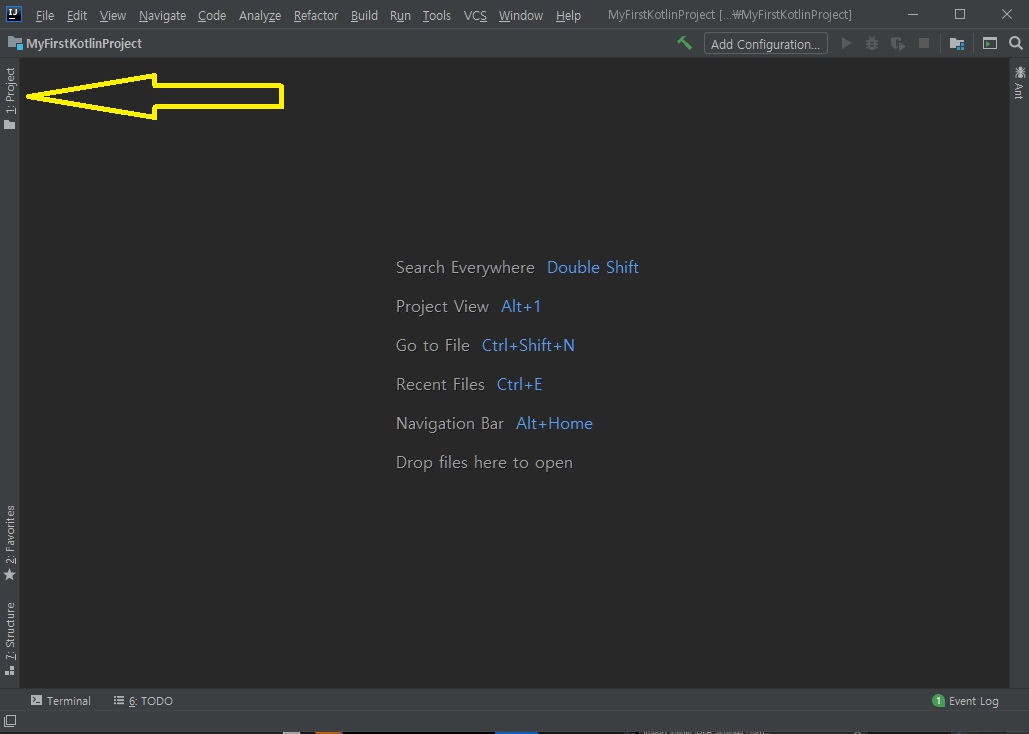
Task: Open the Event Log button
Action: pos(965,701)
